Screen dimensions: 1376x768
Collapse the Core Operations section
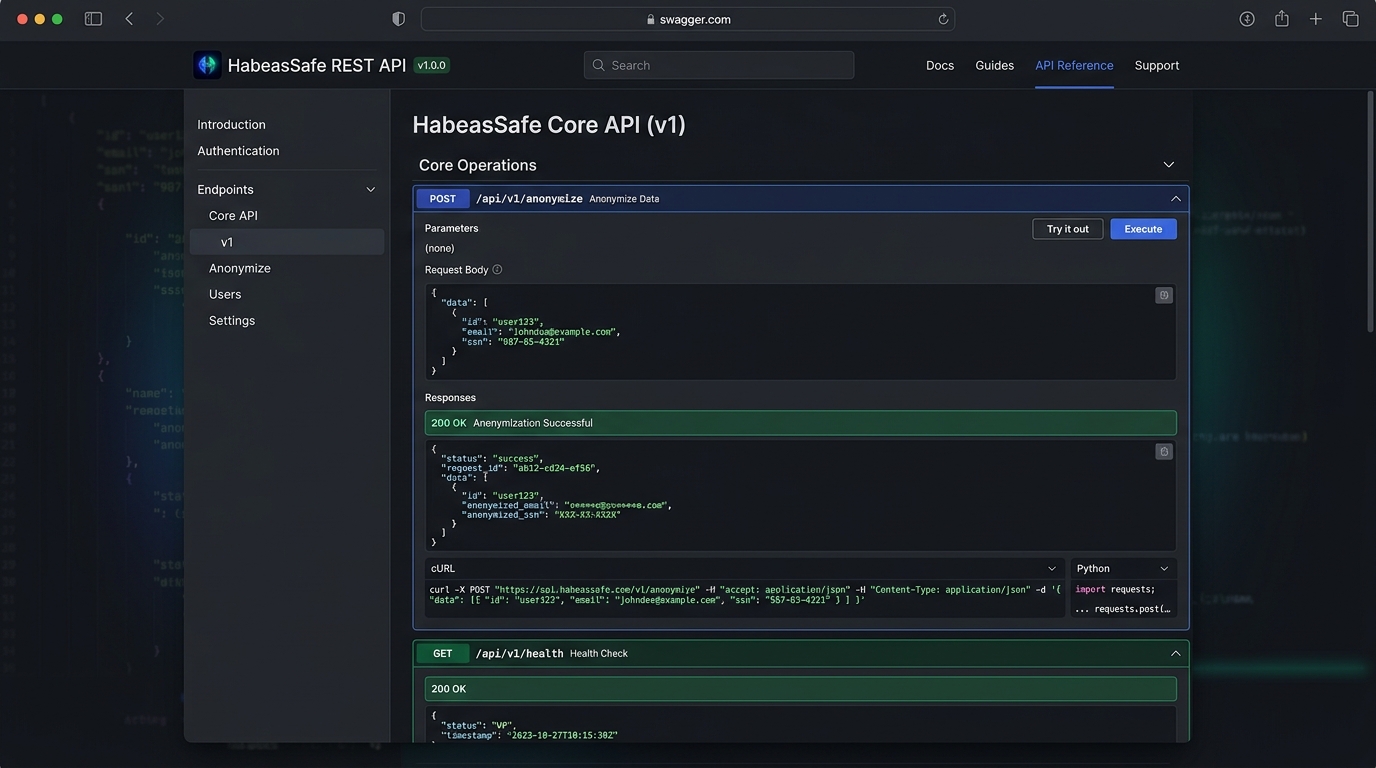pos(1168,165)
